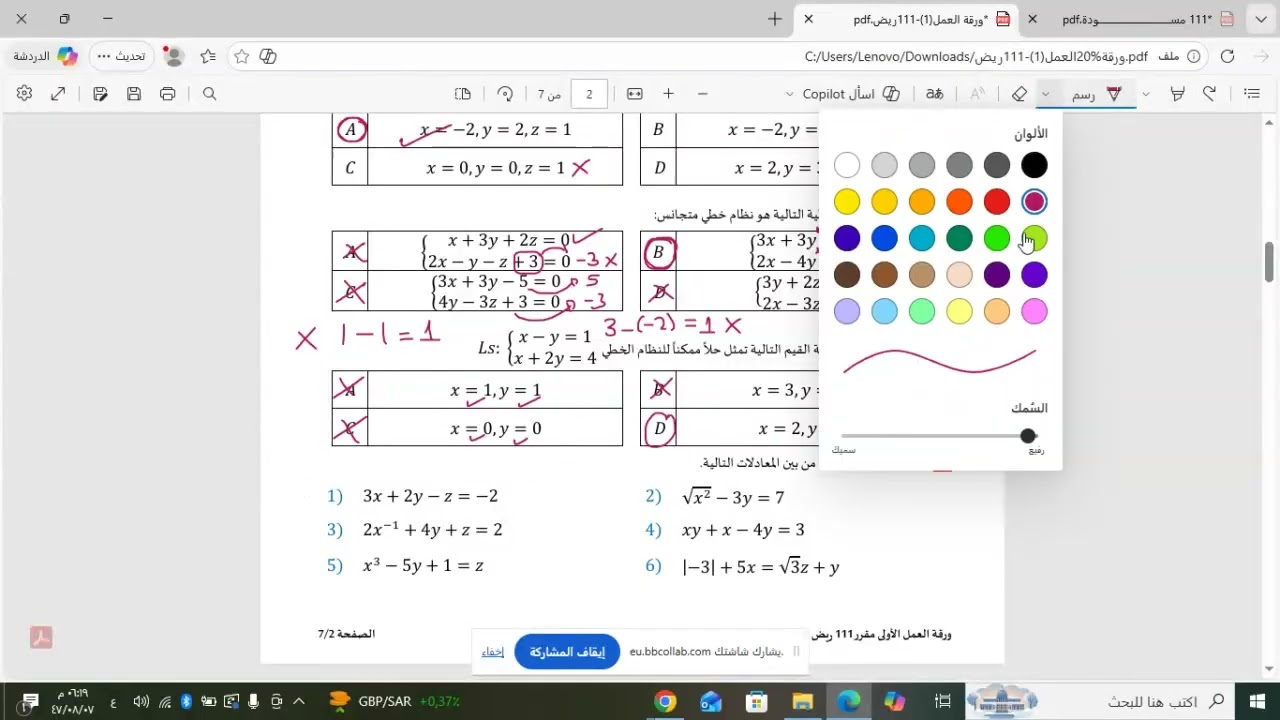Enter full screen with the arrows icon
This screenshot has height=720, width=1280.
[58, 94]
